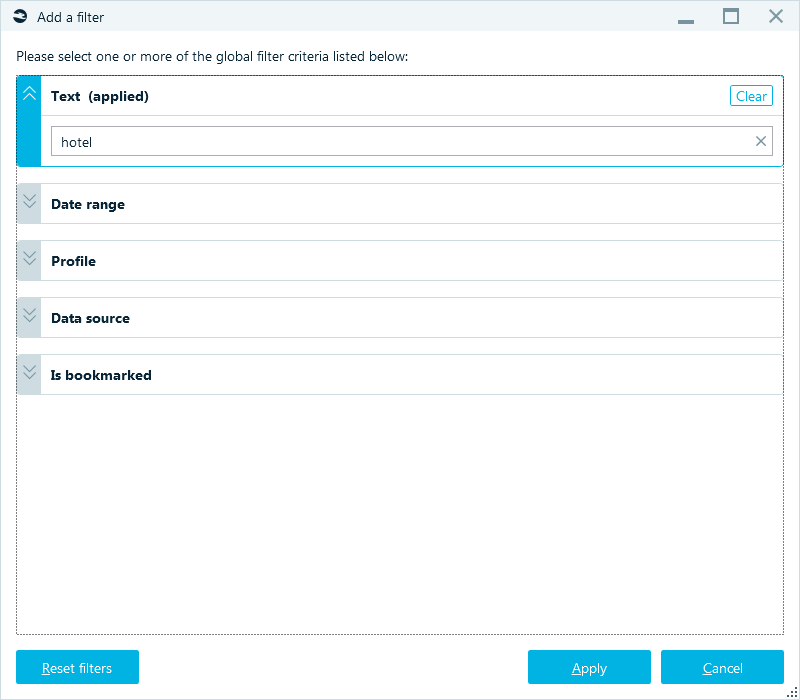Click the Data source heading label

90,318
